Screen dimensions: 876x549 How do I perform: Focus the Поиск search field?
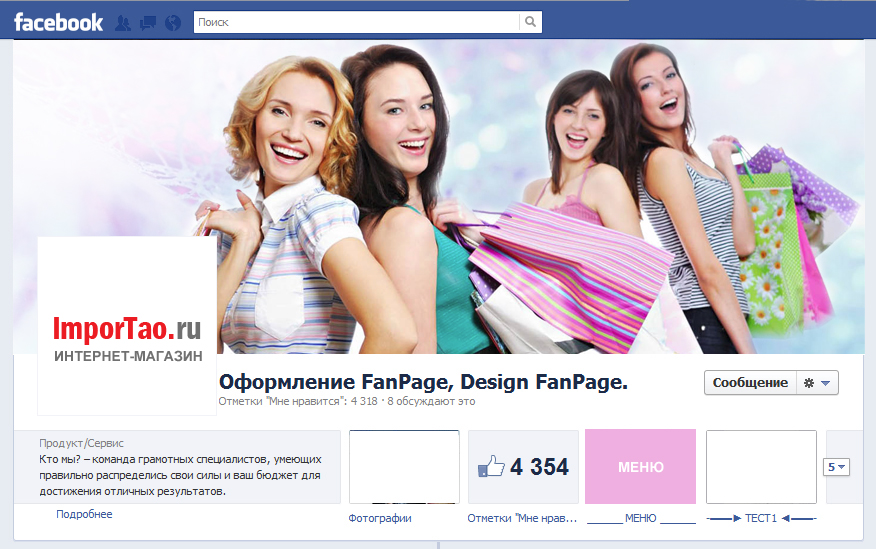click(356, 22)
